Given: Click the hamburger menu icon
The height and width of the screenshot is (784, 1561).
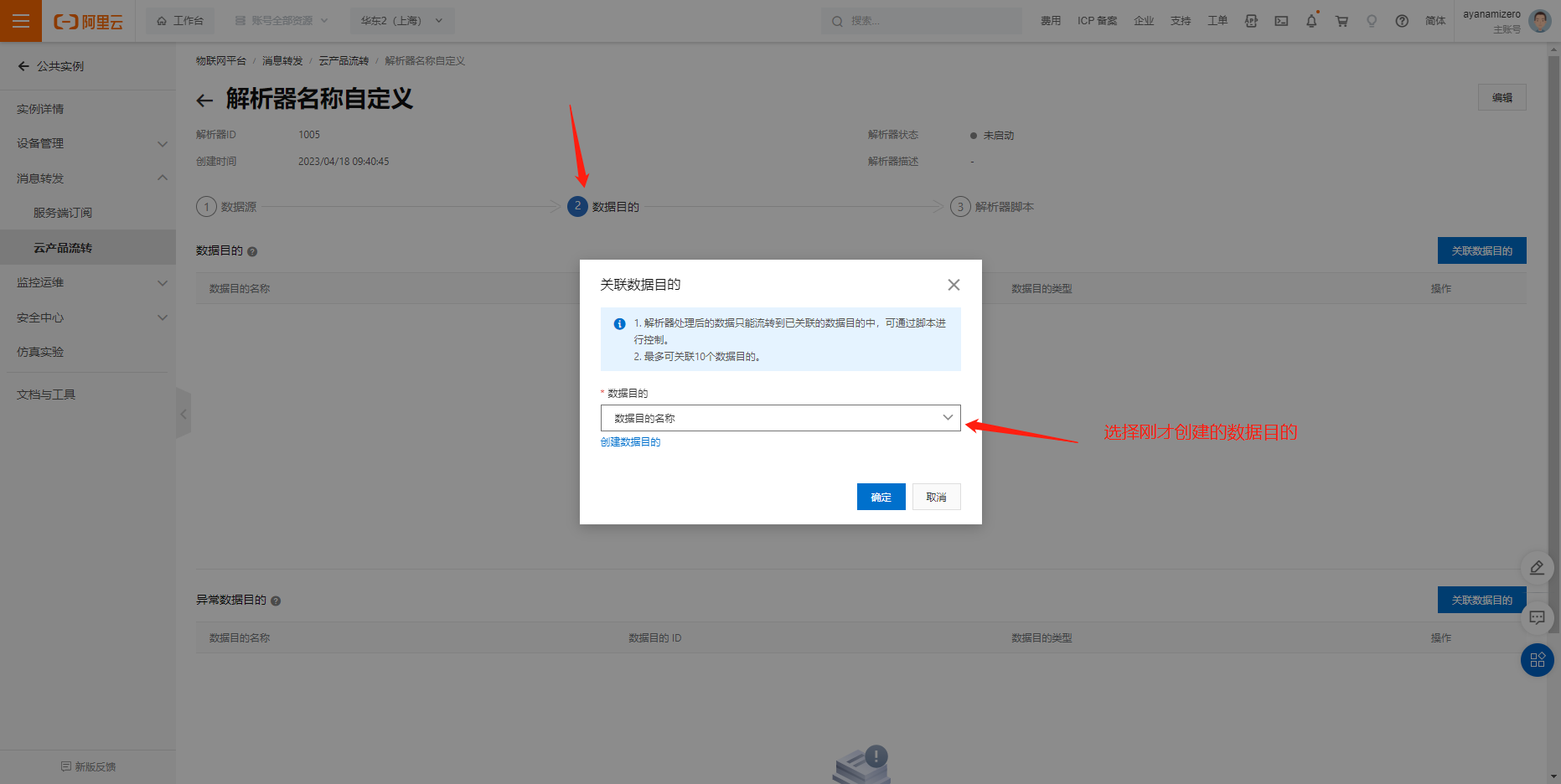Looking at the screenshot, I should pos(21,21).
